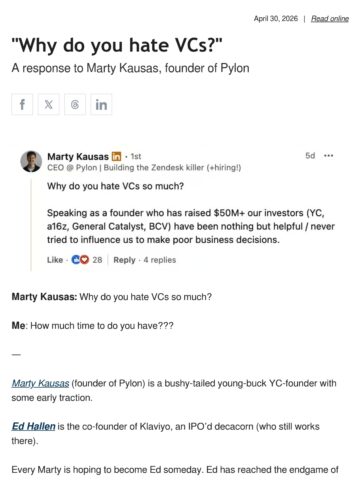Expand the 4 replies thread
This screenshot has height=480, width=360.
pyautogui.click(x=159, y=260)
